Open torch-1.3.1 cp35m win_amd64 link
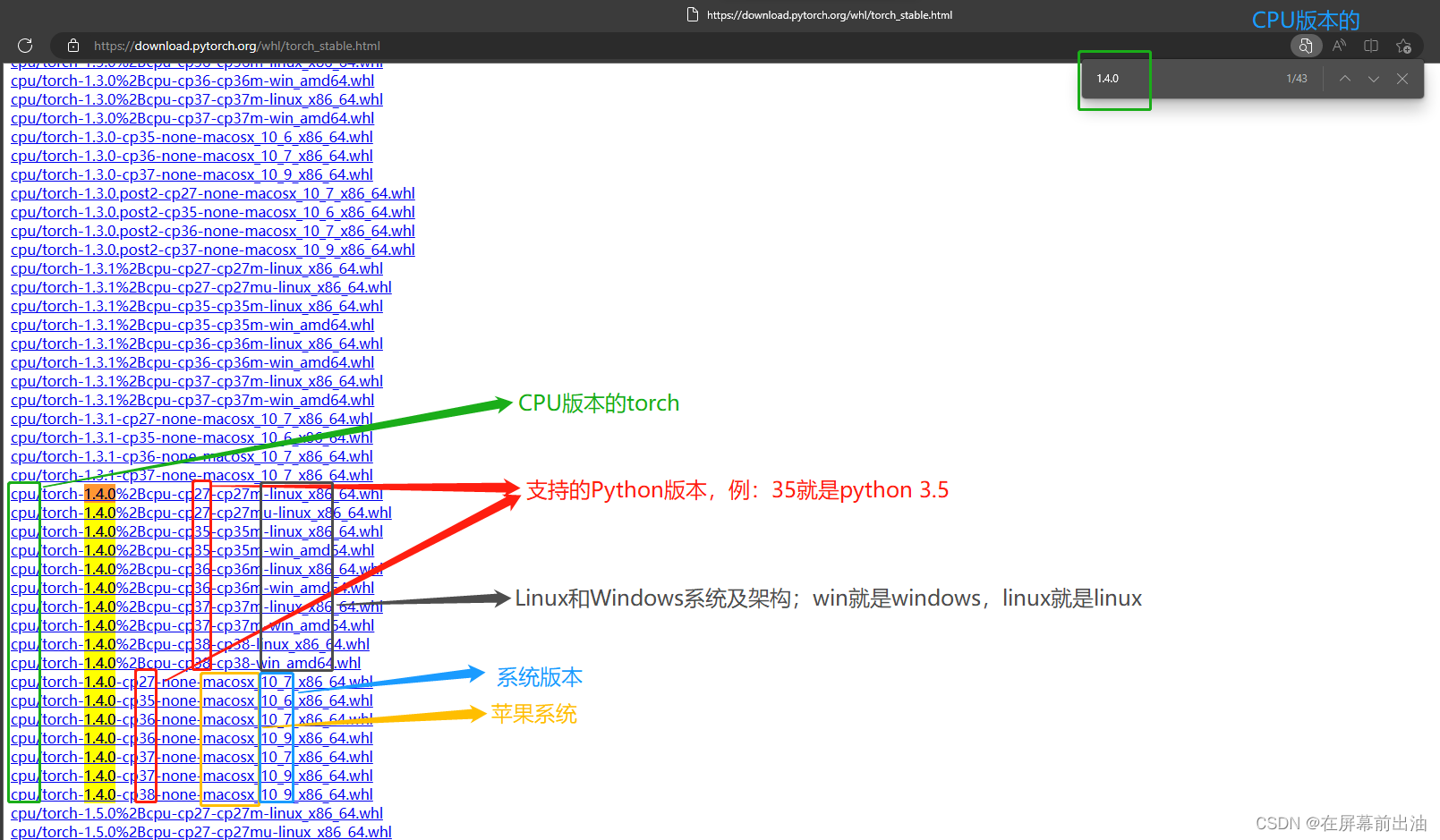Viewport: 1440px width, 840px height. (192, 325)
